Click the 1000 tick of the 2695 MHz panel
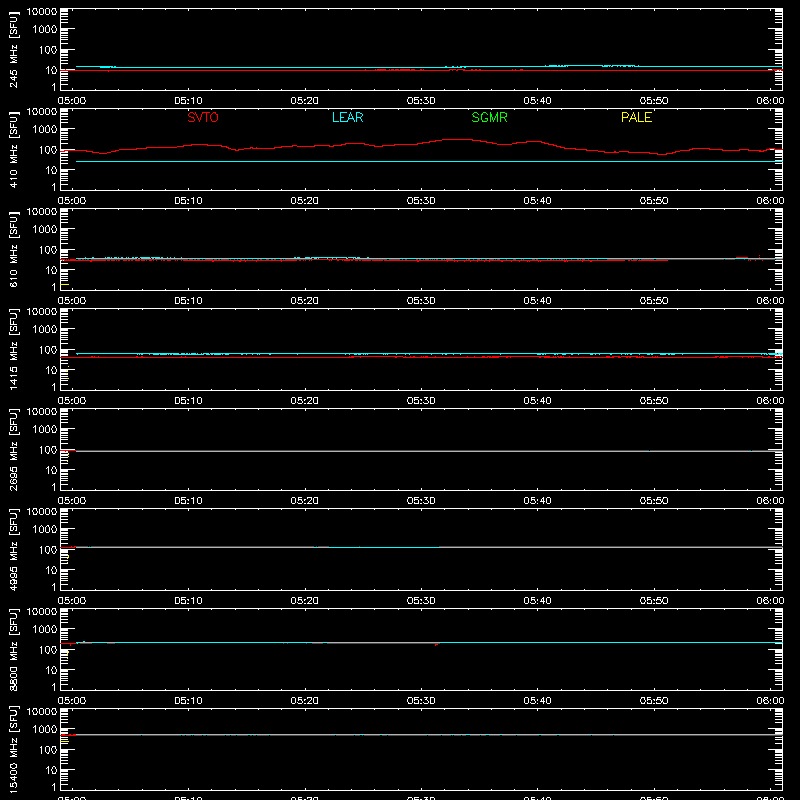This screenshot has width=800, height=800. (45, 430)
